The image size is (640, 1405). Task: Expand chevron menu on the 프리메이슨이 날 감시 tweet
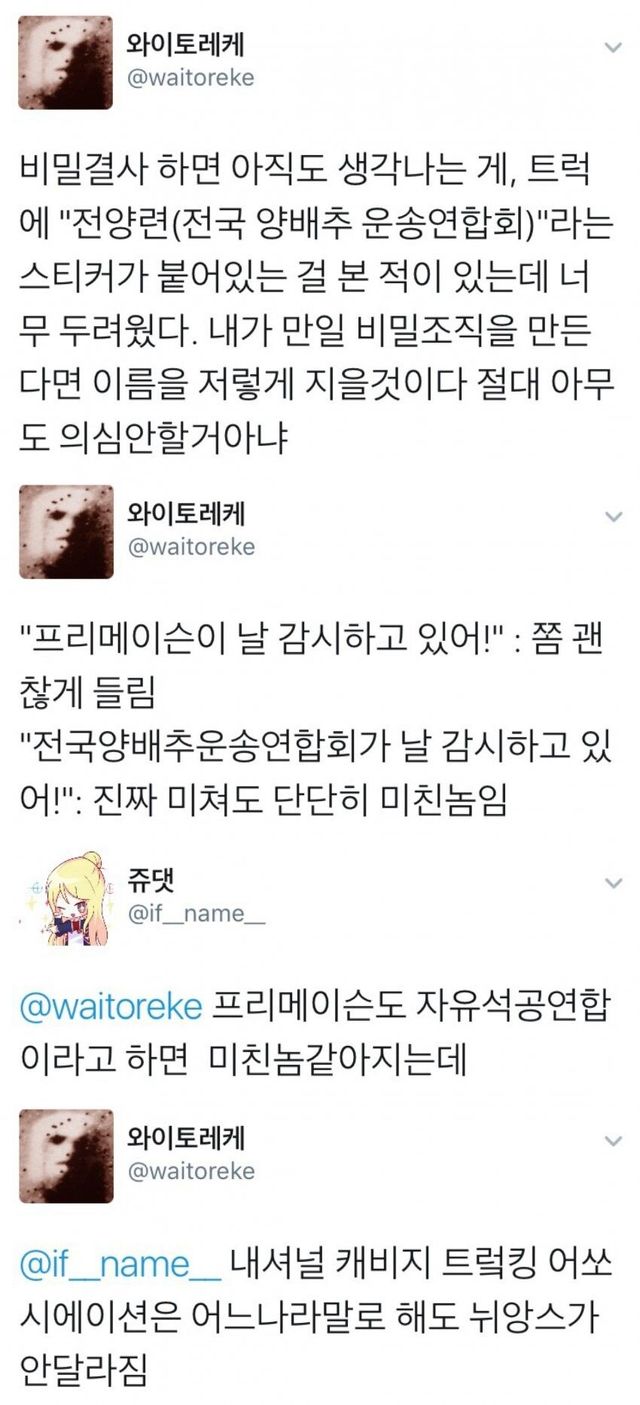click(x=614, y=516)
